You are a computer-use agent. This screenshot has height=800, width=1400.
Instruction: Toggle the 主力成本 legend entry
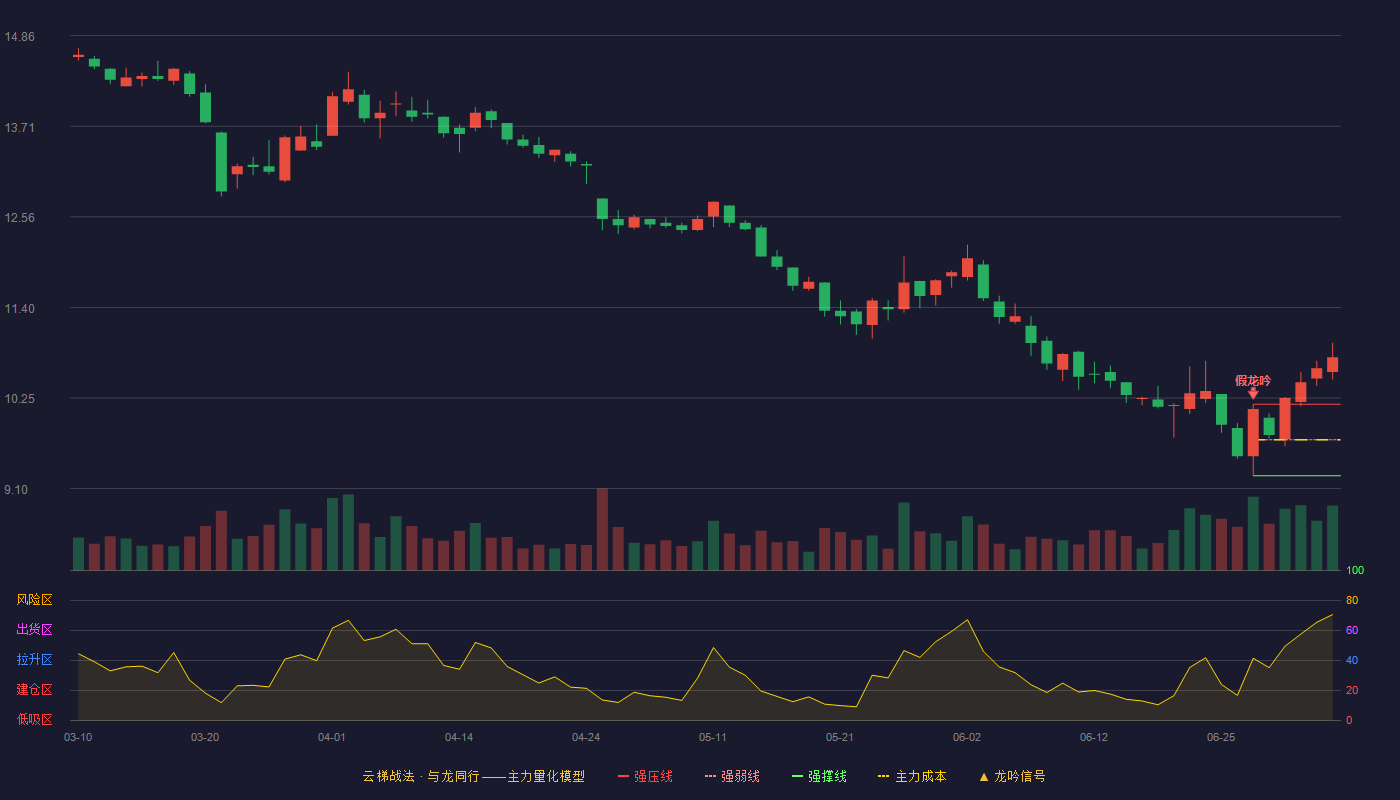point(912,776)
